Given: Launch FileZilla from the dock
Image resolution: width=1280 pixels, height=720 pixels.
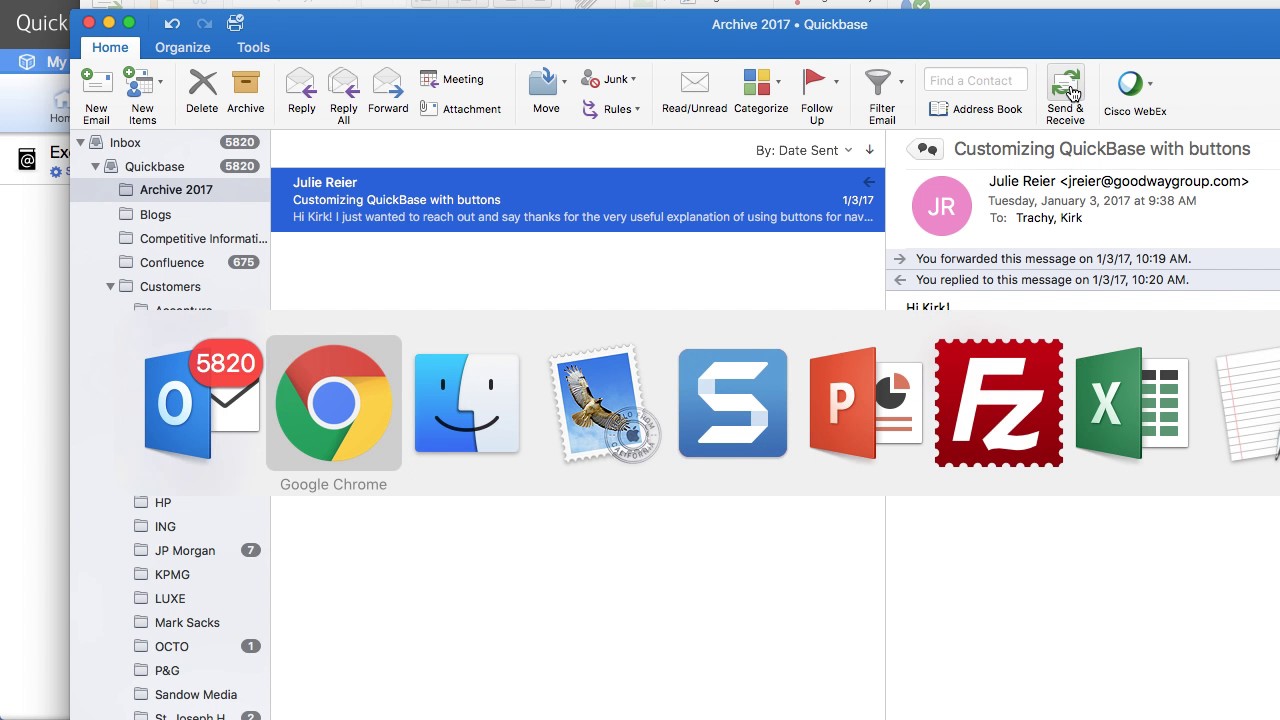Looking at the screenshot, I should pos(998,403).
